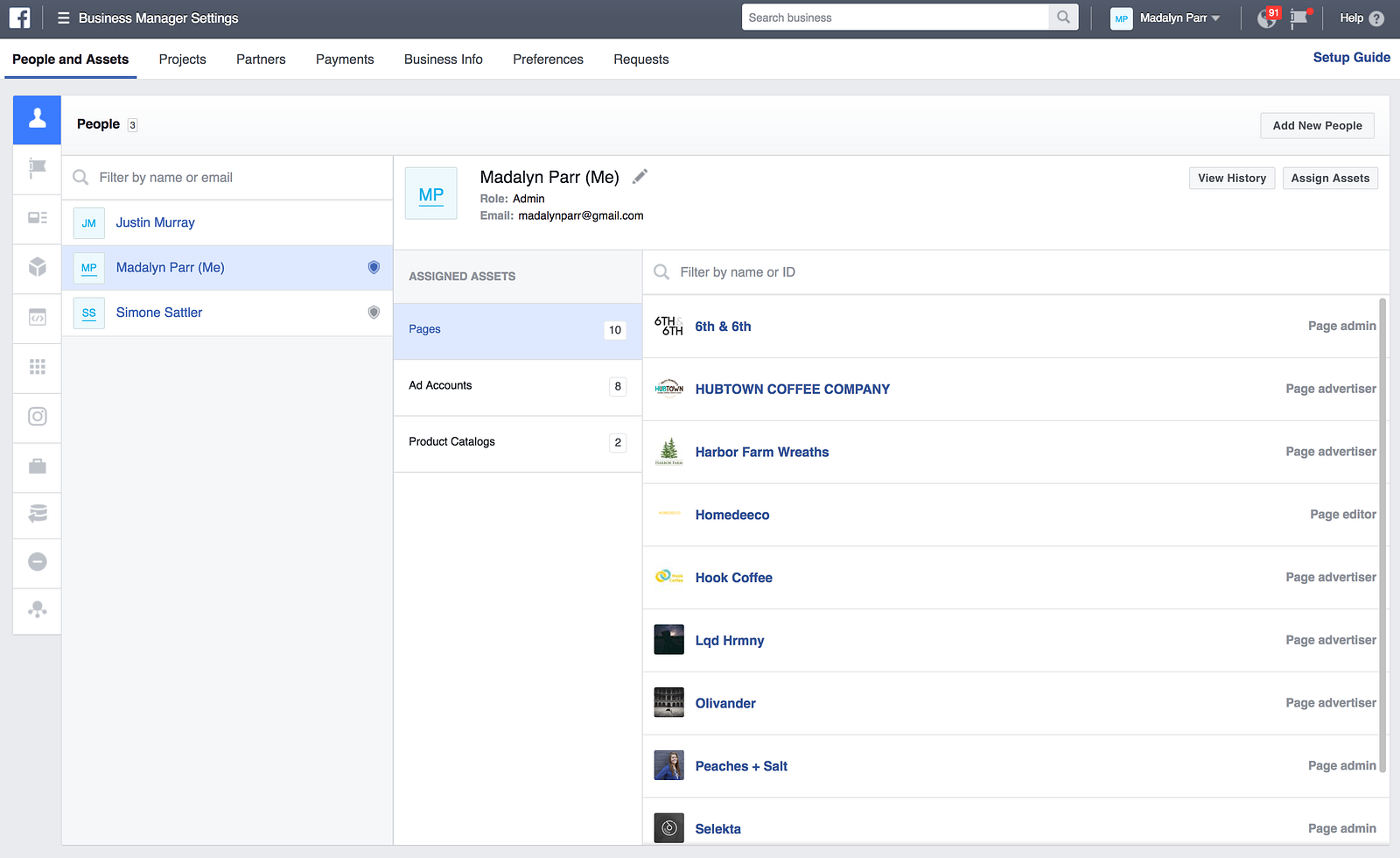
Task: Click the admin shield icon on Madalyn Parr's row
Action: point(374,267)
